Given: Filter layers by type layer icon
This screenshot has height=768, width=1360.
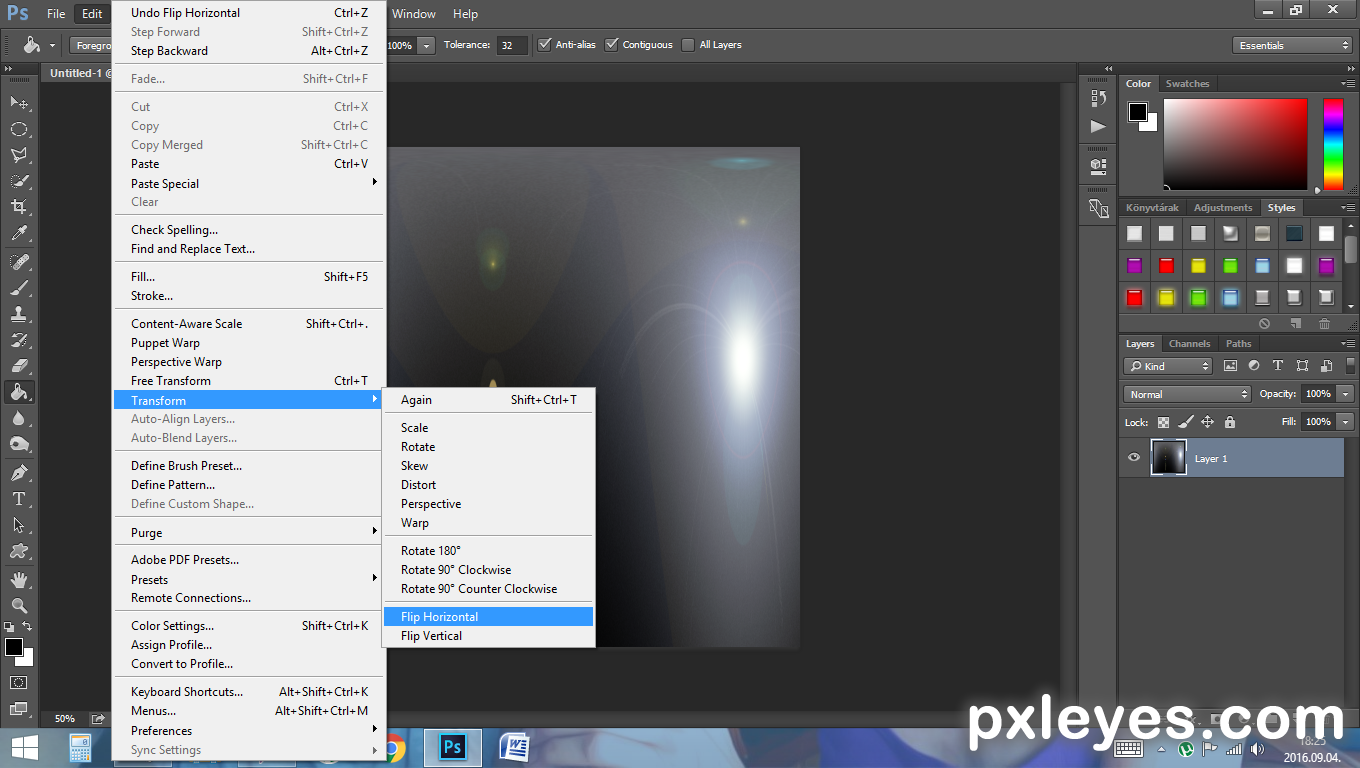Looking at the screenshot, I should 1278,366.
